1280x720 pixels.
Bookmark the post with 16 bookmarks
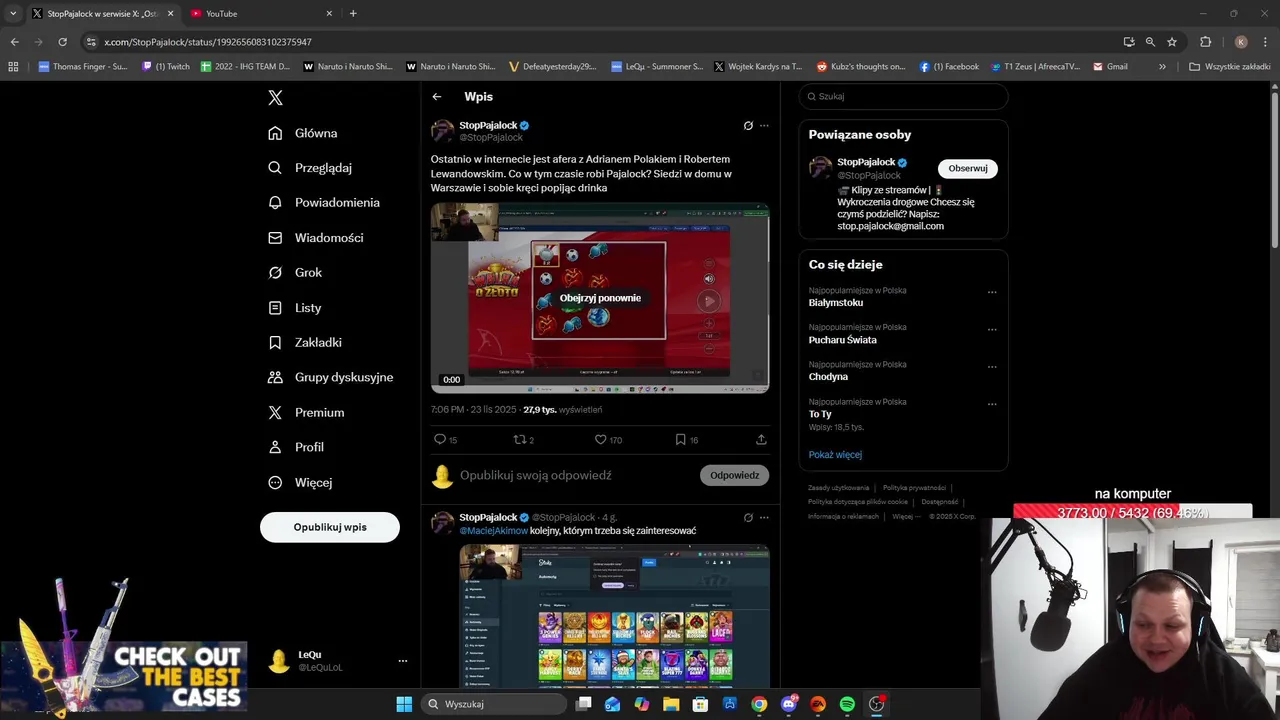[x=686, y=440]
